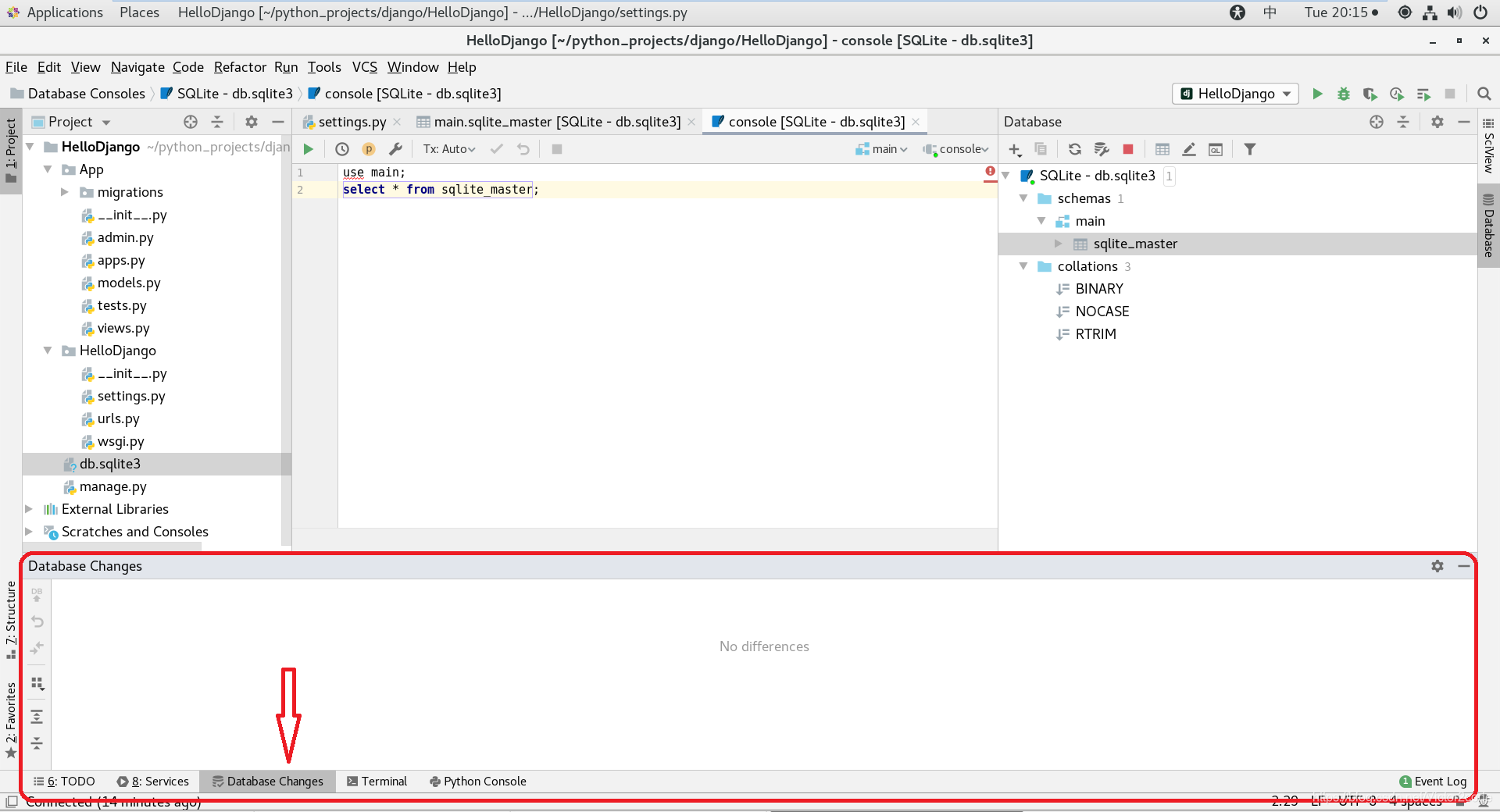The width and height of the screenshot is (1500, 812).
Task: Add new data source plus icon
Action: point(1015,149)
